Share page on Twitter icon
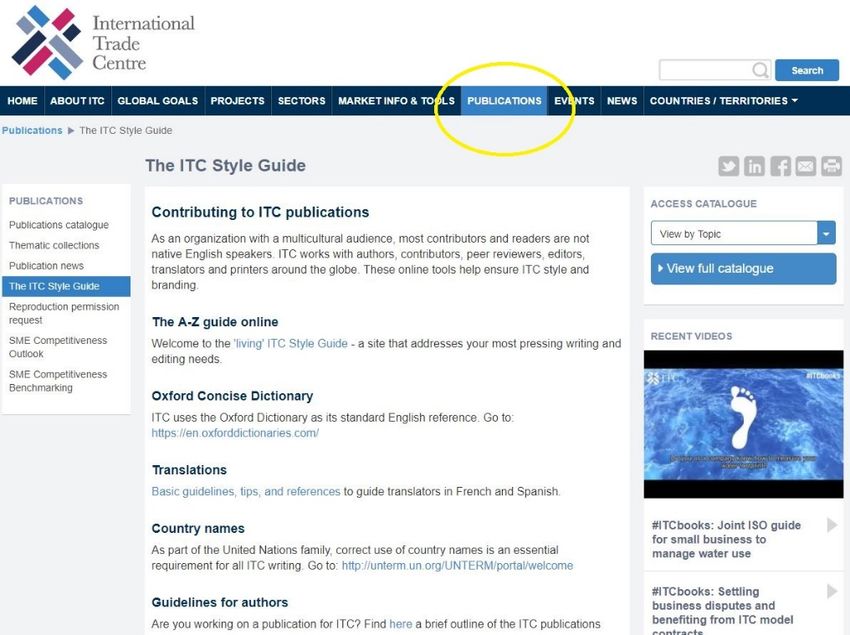 point(729,166)
